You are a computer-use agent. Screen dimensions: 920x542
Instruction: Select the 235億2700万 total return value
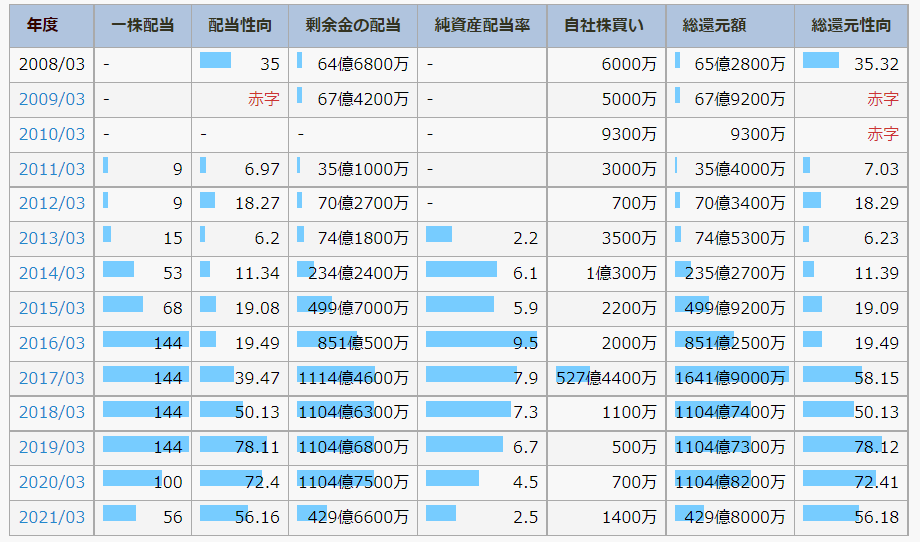pos(735,273)
